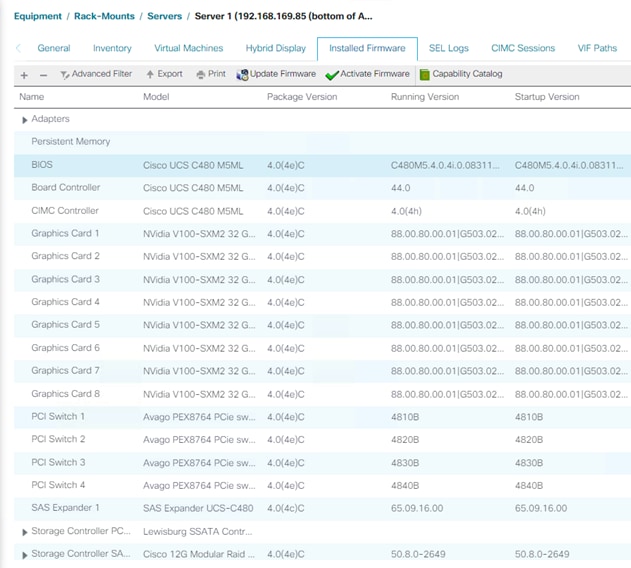The width and height of the screenshot is (631, 568).
Task: Select the Graphics Card 3 row
Action: point(322,280)
